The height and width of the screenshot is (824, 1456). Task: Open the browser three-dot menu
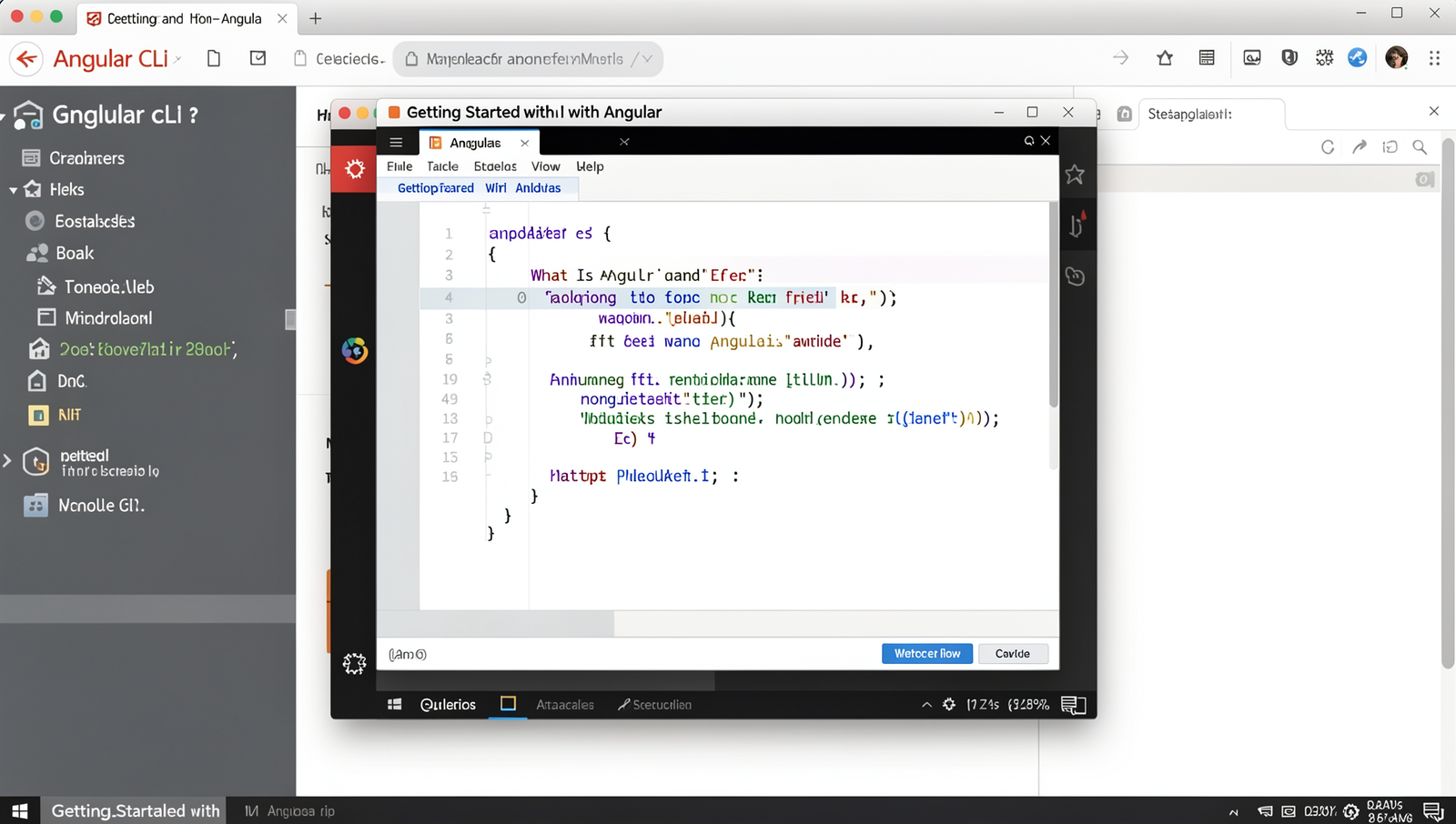click(1434, 58)
